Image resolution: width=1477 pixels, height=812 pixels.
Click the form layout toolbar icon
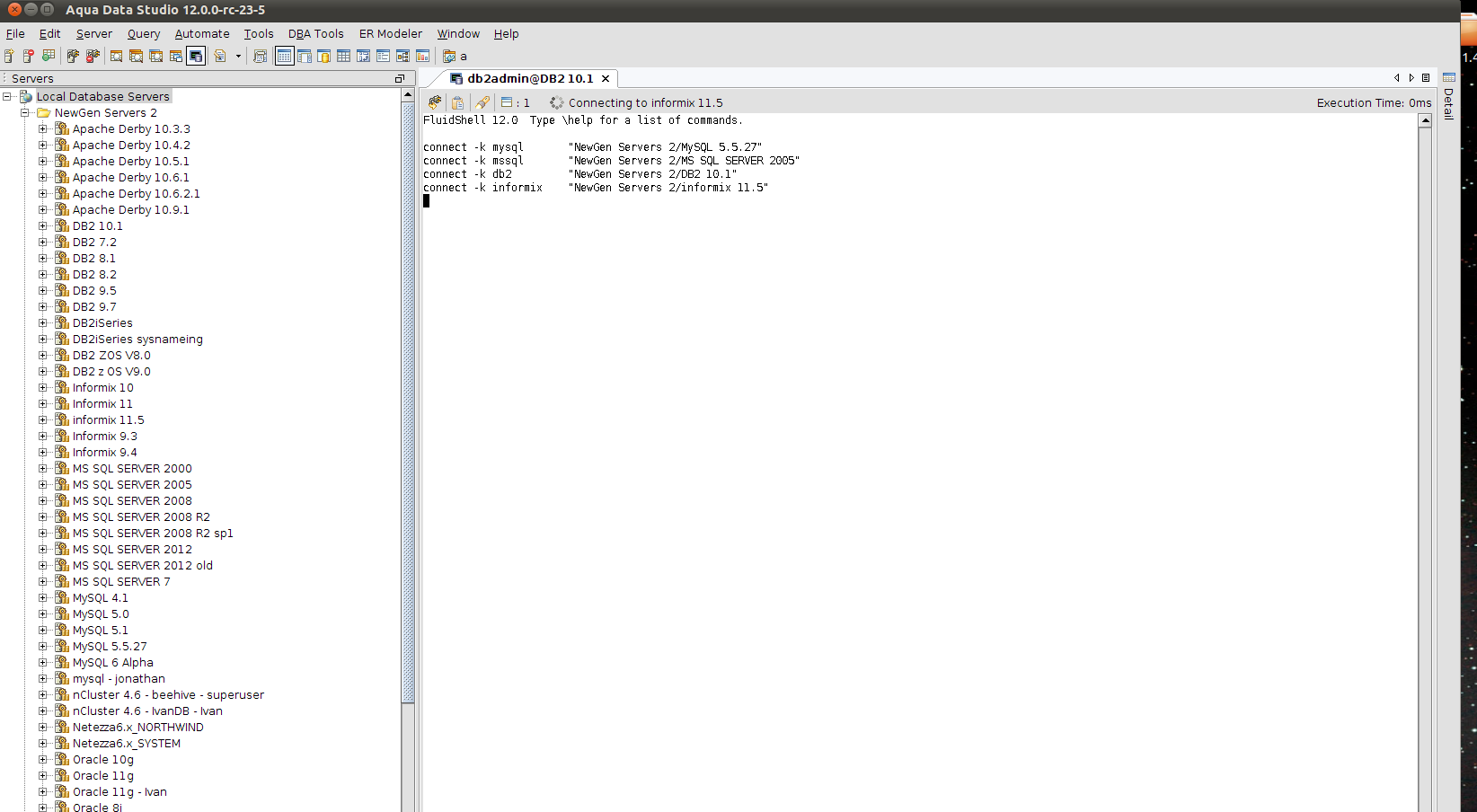(384, 56)
